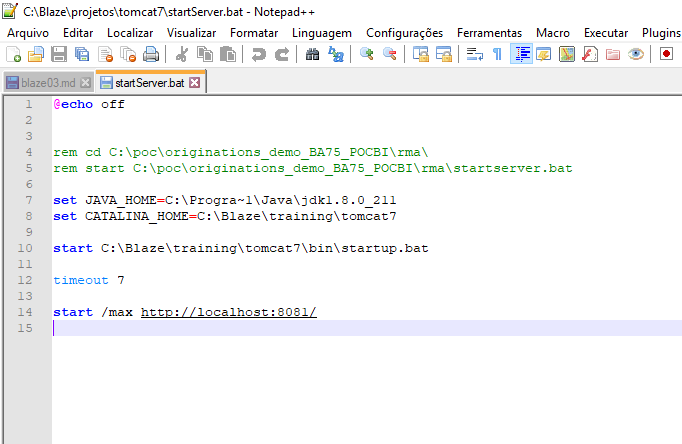Toggle synchronized vertical scrolling icon
682x444 pixels.
(421, 54)
